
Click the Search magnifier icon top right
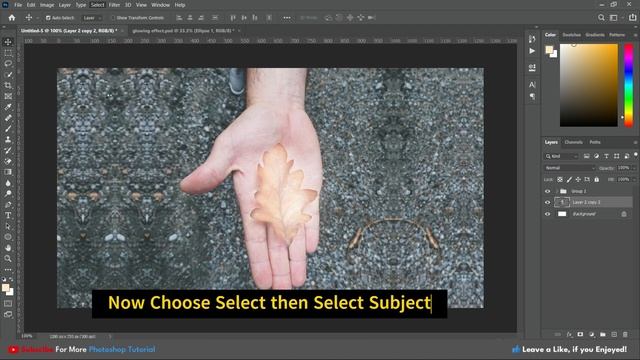[x=601, y=18]
